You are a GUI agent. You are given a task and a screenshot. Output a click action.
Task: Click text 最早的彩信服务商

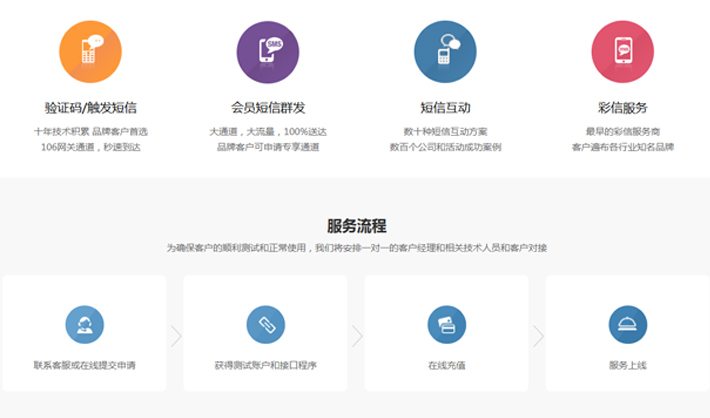[623, 132]
